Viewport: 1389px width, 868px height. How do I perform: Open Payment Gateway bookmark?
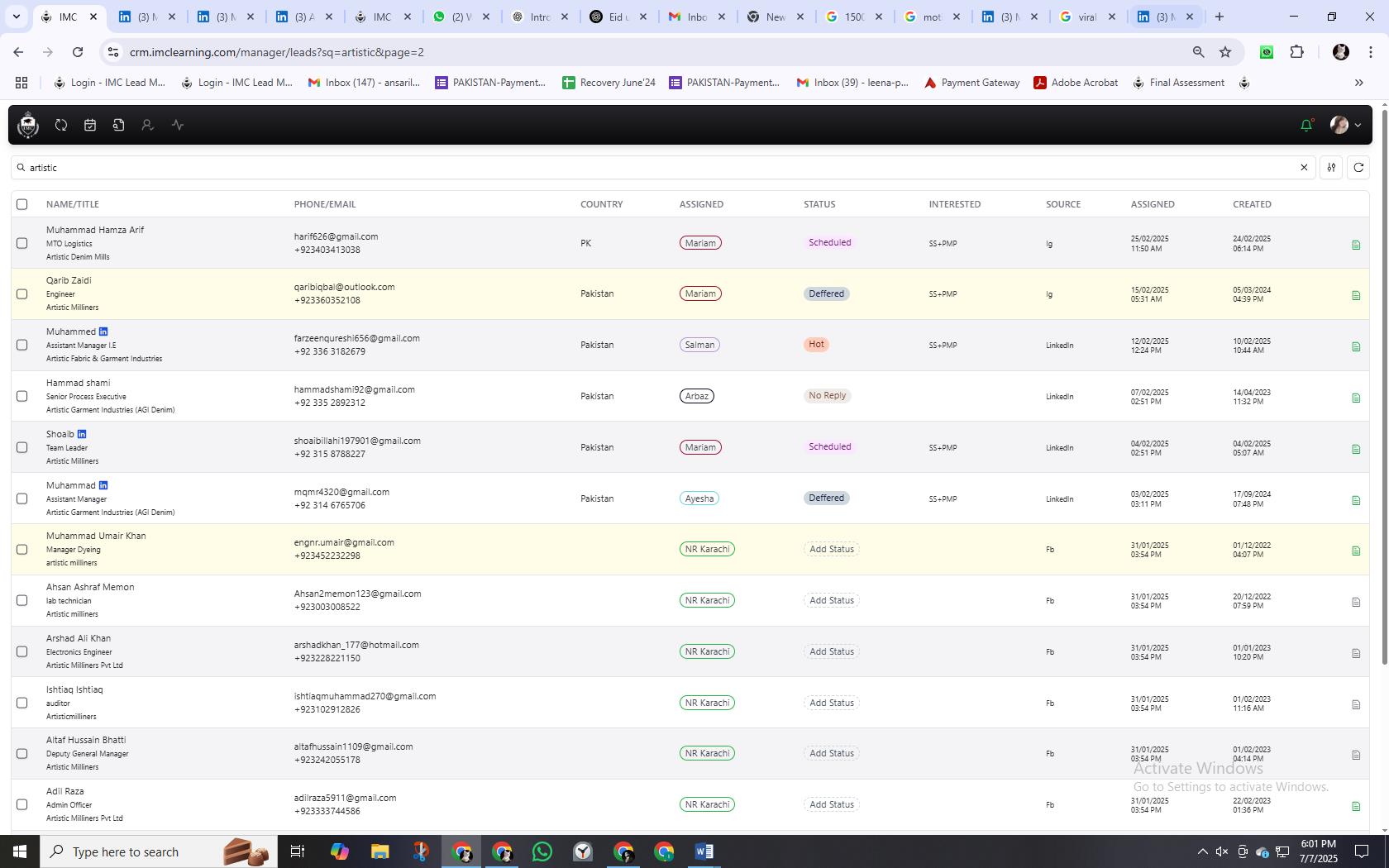(x=971, y=83)
